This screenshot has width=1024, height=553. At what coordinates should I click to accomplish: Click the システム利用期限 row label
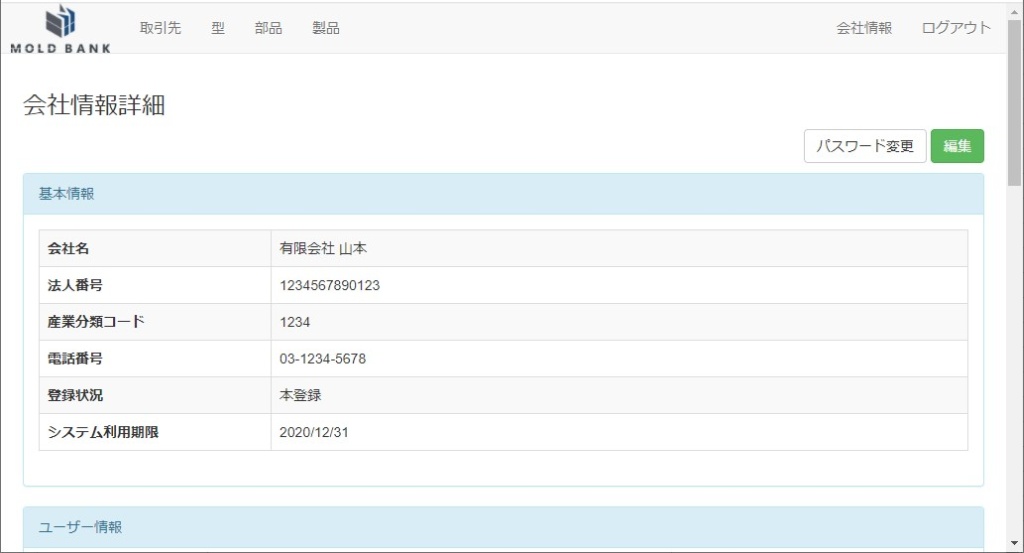(103, 432)
